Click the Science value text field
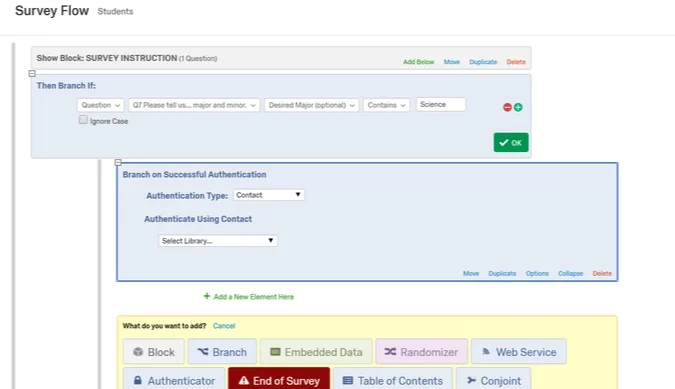 click(x=441, y=105)
